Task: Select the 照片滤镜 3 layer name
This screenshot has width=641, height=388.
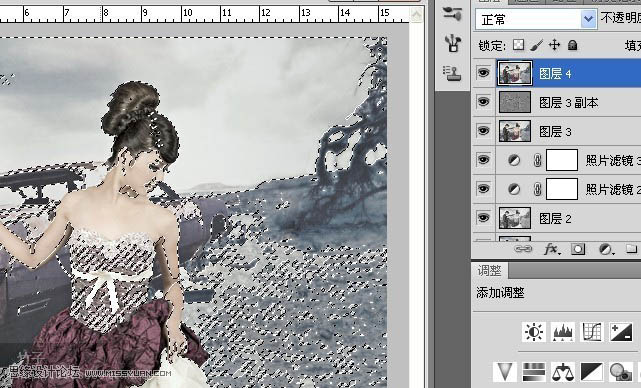Action: pyautogui.click(x=613, y=160)
